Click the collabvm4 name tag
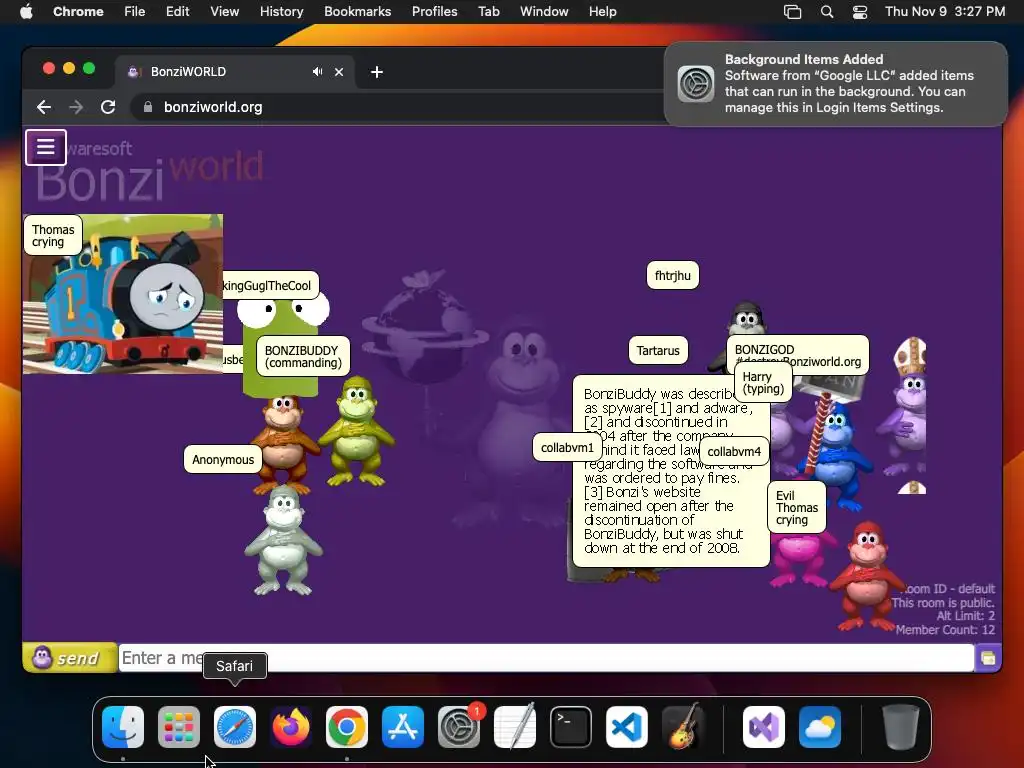Image resolution: width=1024 pixels, height=768 pixels. (x=734, y=451)
